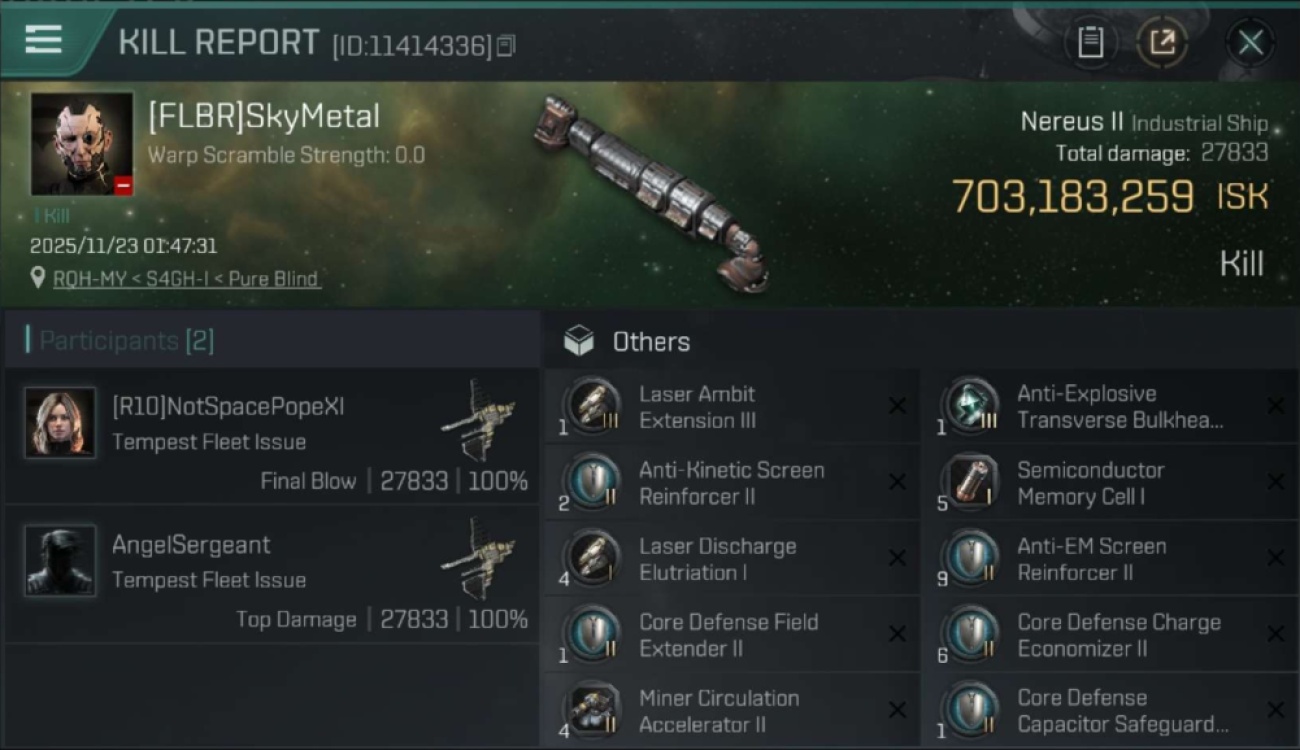The image size is (1300, 750).
Task: Open the hamburger menu
Action: (44, 40)
